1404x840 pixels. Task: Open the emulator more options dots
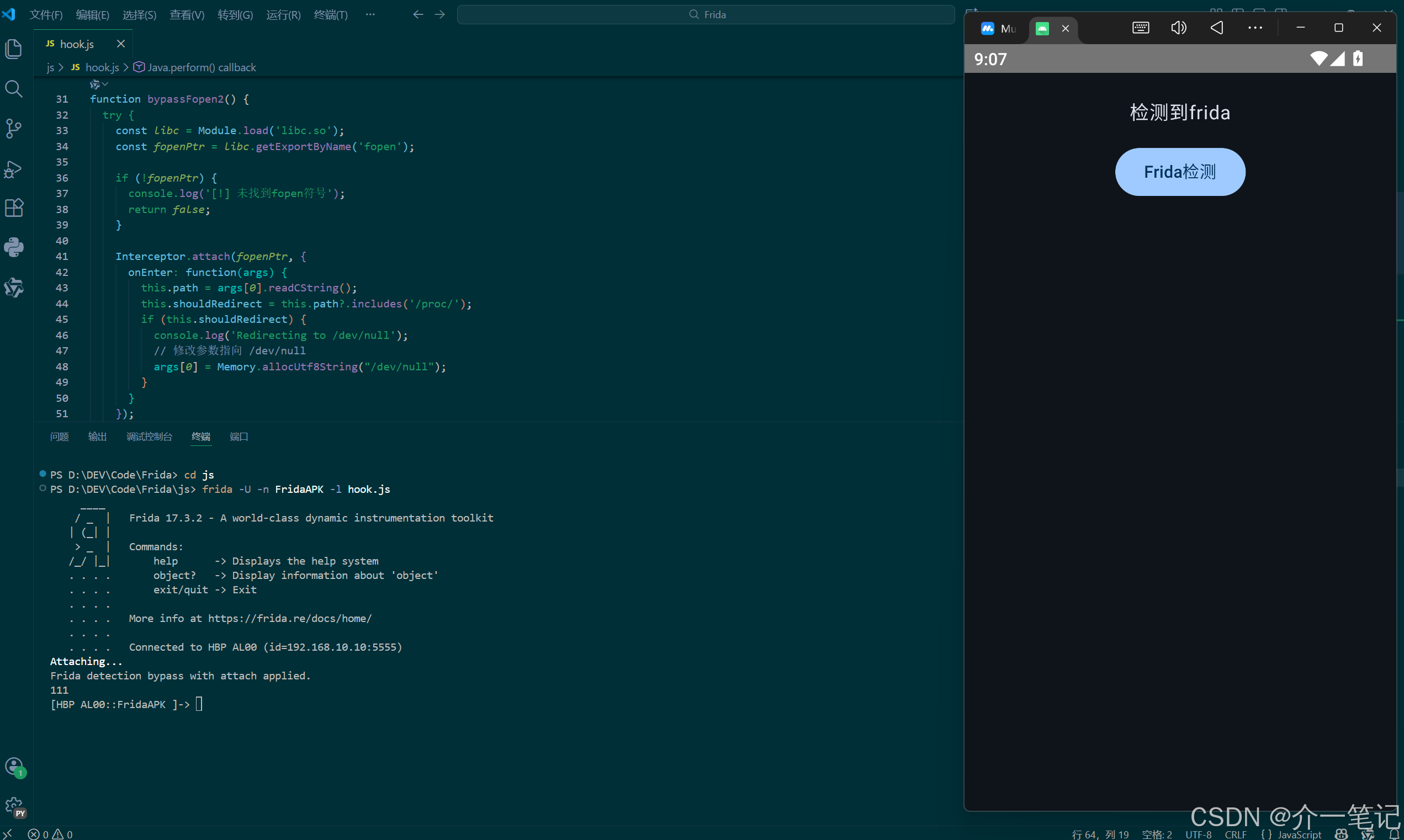[1255, 28]
